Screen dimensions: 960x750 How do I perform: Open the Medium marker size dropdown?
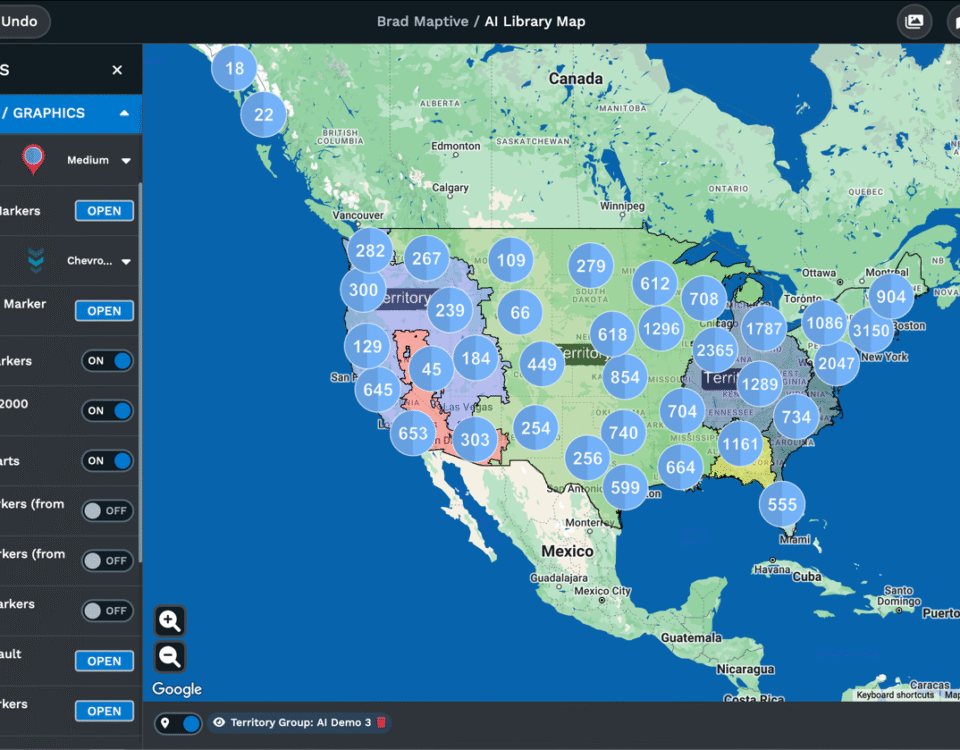pos(99,160)
